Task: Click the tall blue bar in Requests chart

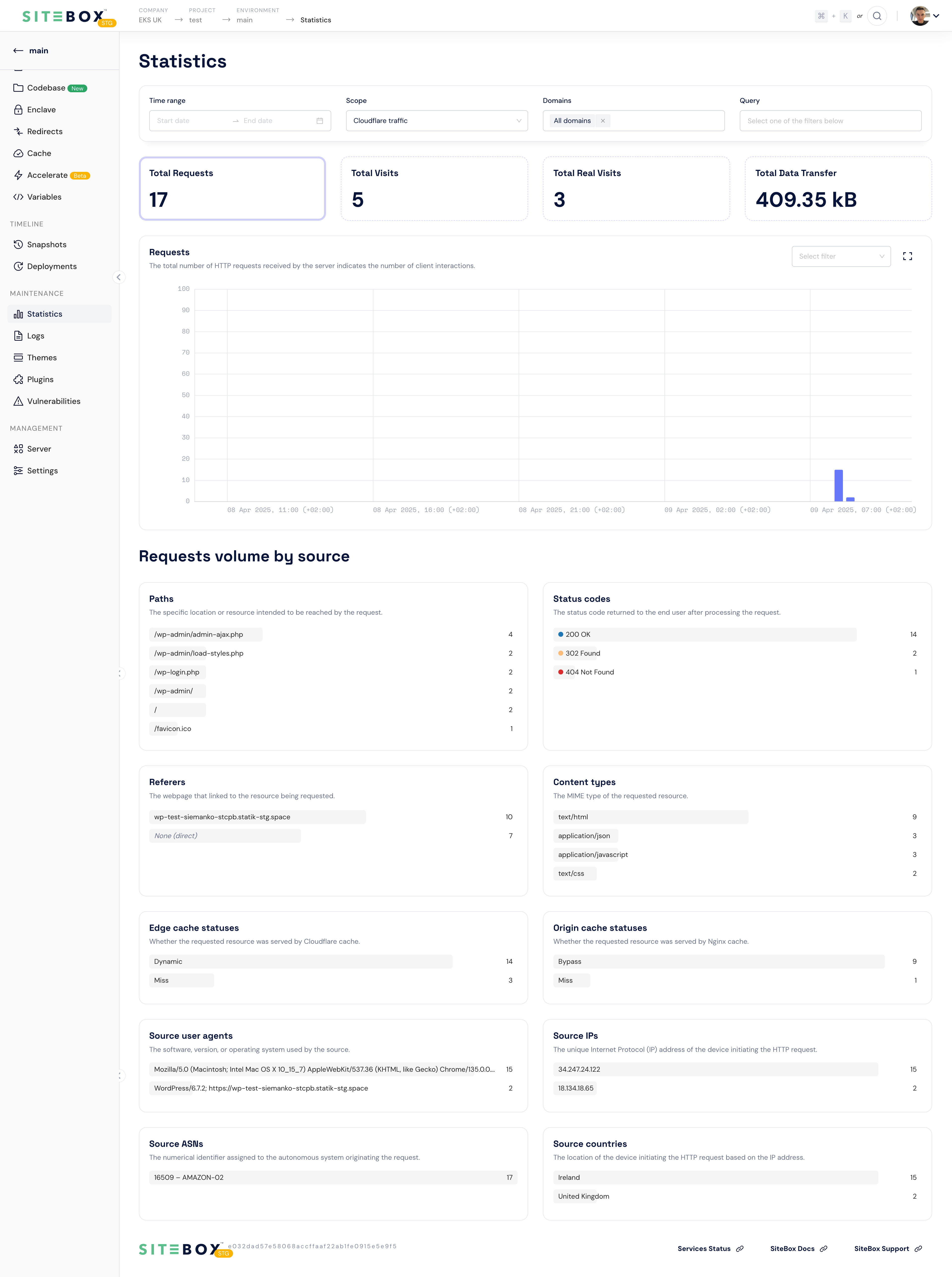Action: (838, 486)
